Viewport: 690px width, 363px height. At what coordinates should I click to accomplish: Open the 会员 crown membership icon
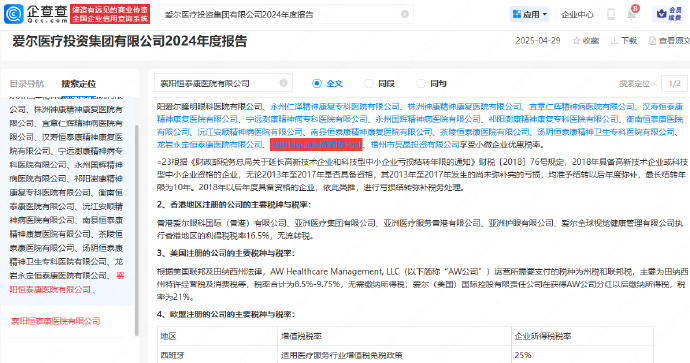point(669,14)
